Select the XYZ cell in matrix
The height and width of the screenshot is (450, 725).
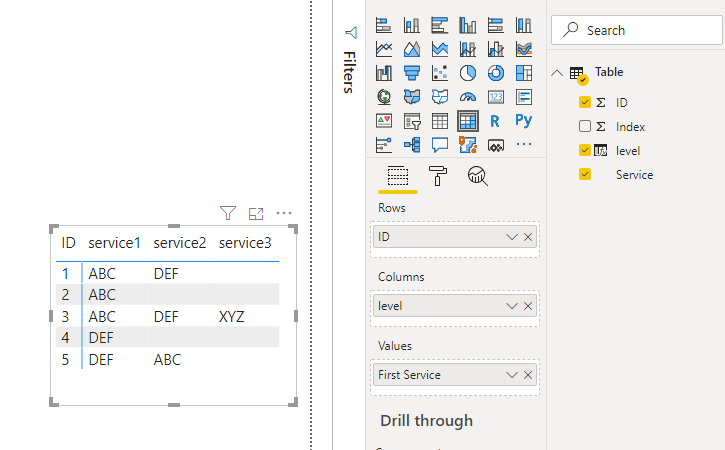pos(232,317)
